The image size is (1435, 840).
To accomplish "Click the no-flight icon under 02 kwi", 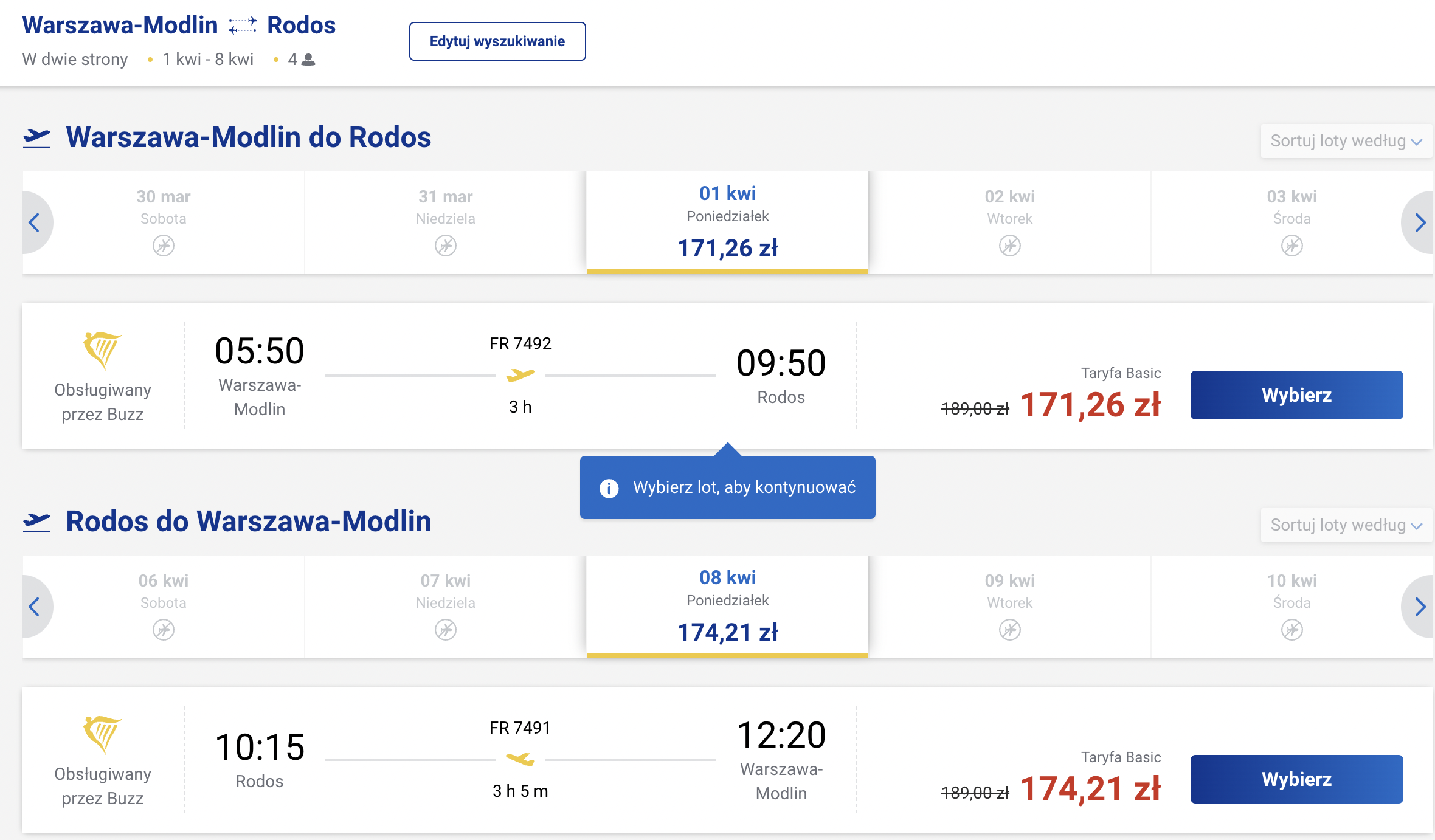I will 1010,246.
